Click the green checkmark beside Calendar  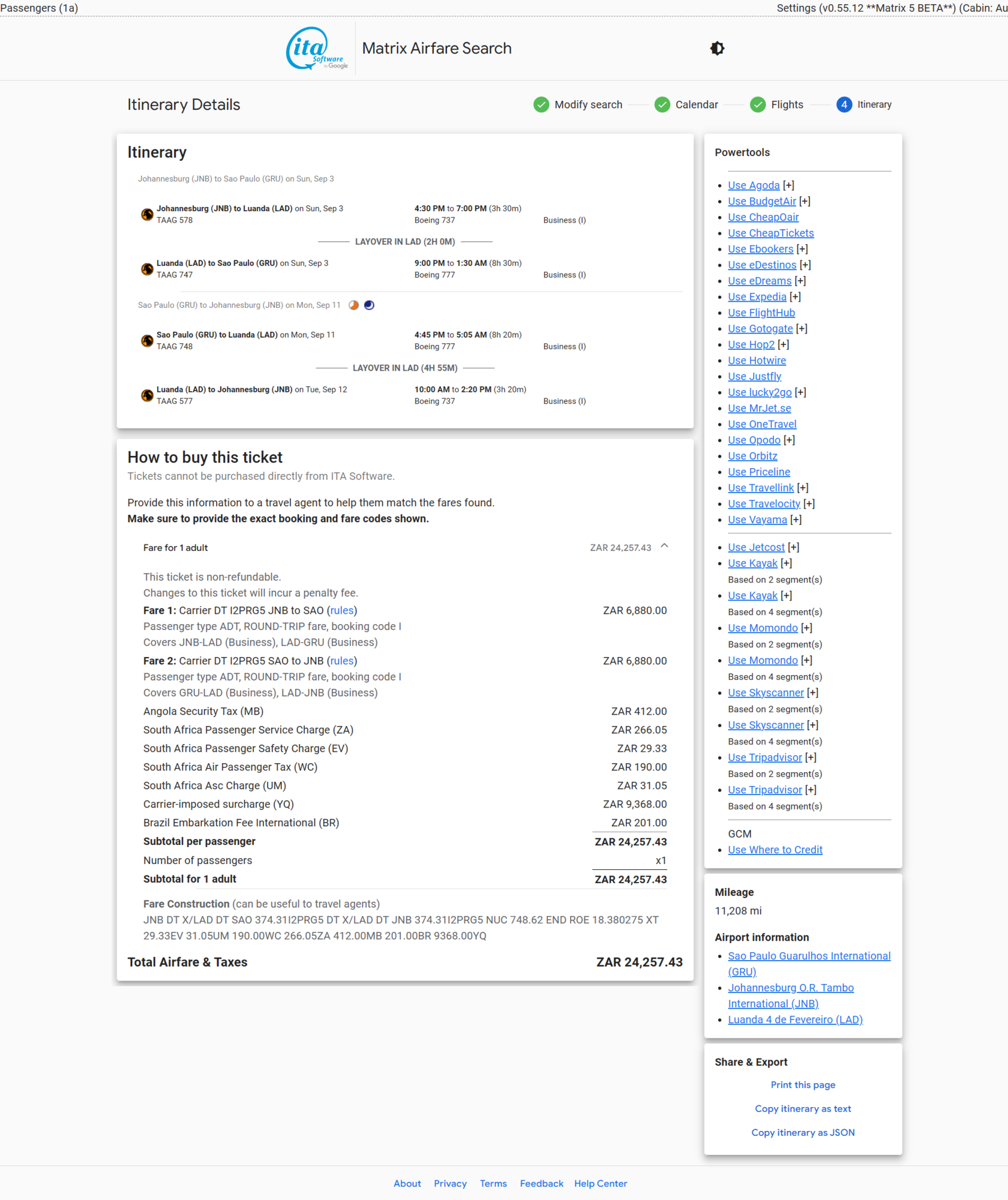[662, 105]
